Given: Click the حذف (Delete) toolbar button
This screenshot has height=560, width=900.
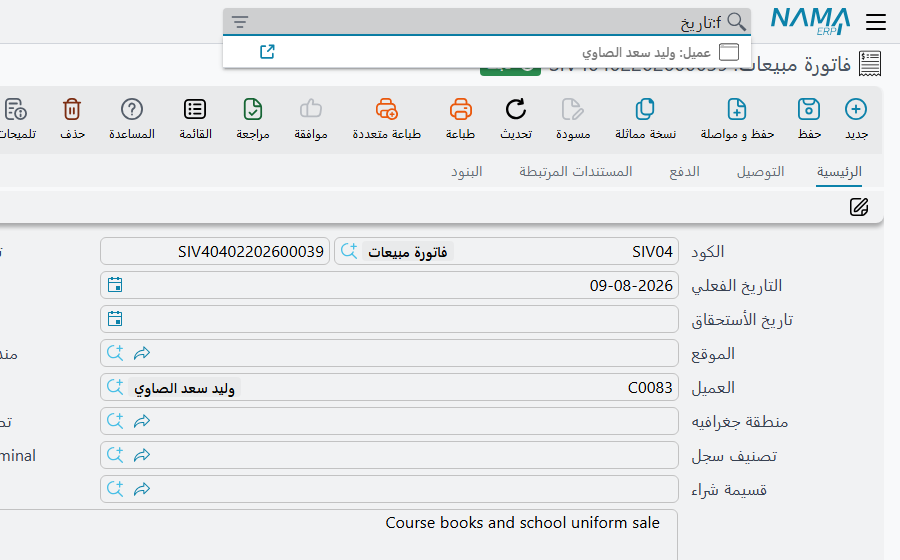Looking at the screenshot, I should click(x=72, y=119).
